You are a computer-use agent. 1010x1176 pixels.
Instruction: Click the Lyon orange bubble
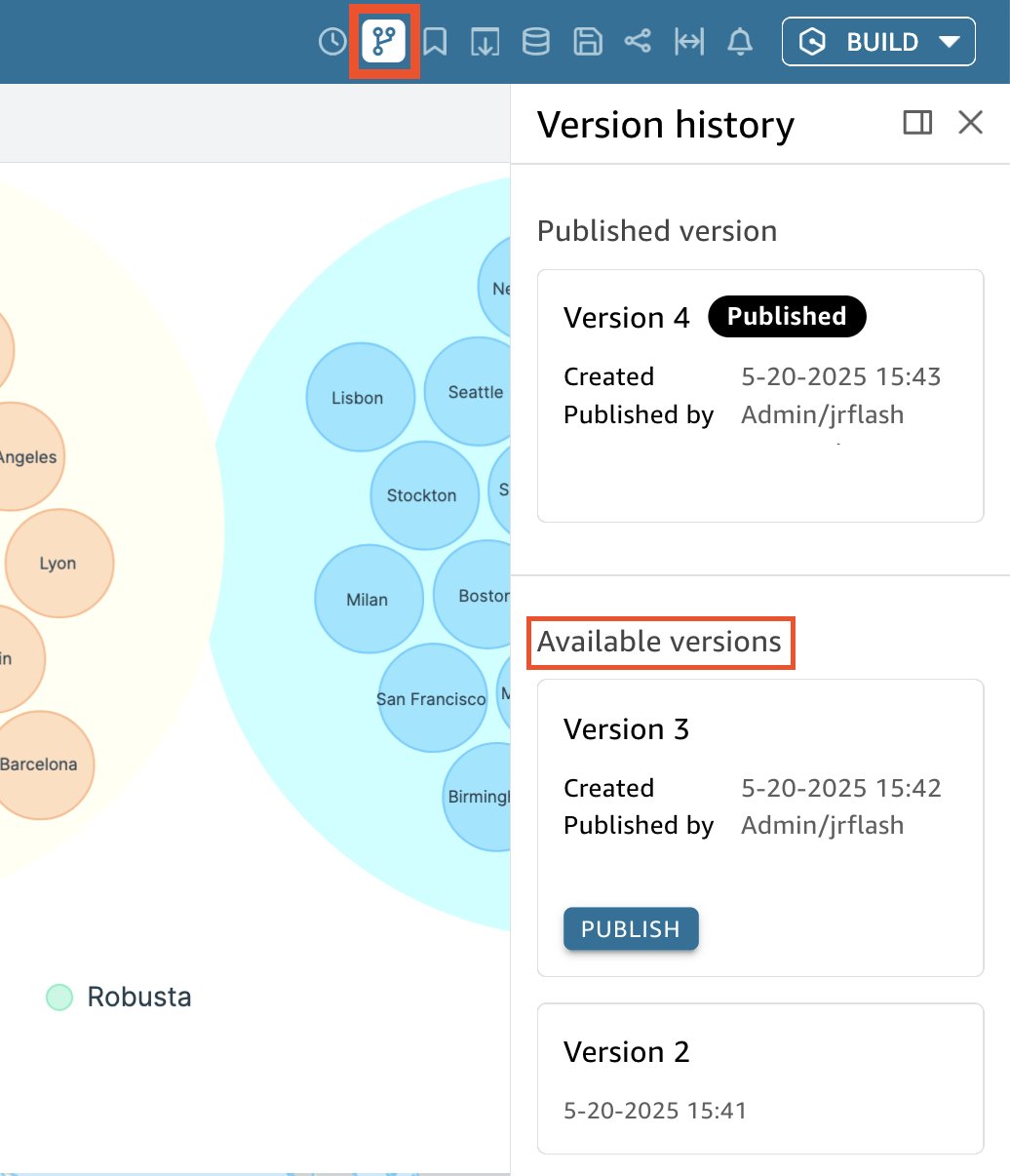coord(58,564)
